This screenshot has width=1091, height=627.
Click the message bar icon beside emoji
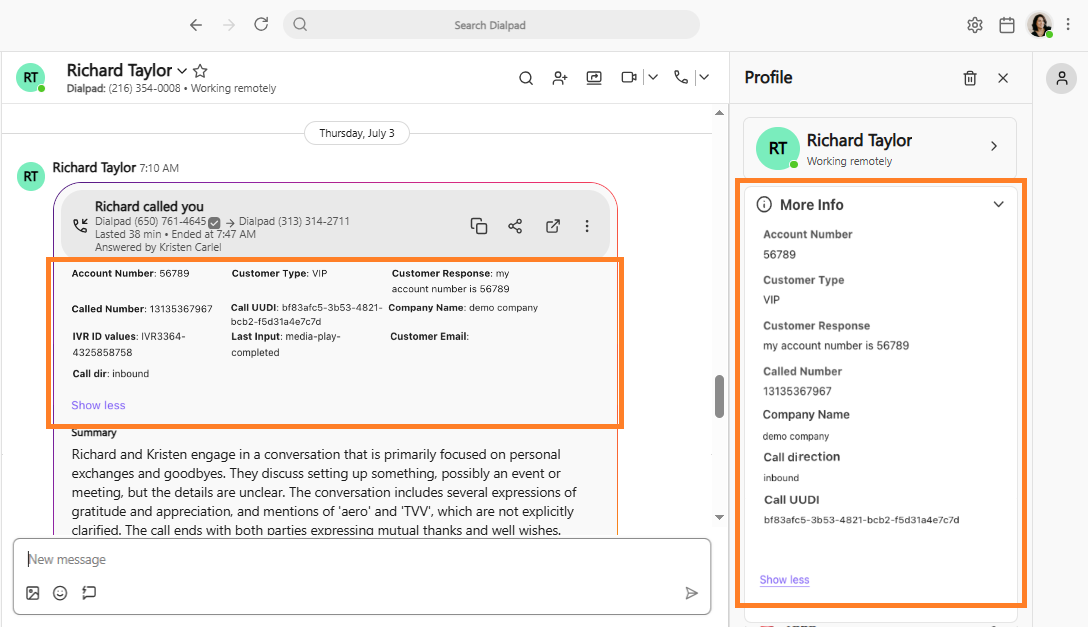pyautogui.click(x=89, y=593)
